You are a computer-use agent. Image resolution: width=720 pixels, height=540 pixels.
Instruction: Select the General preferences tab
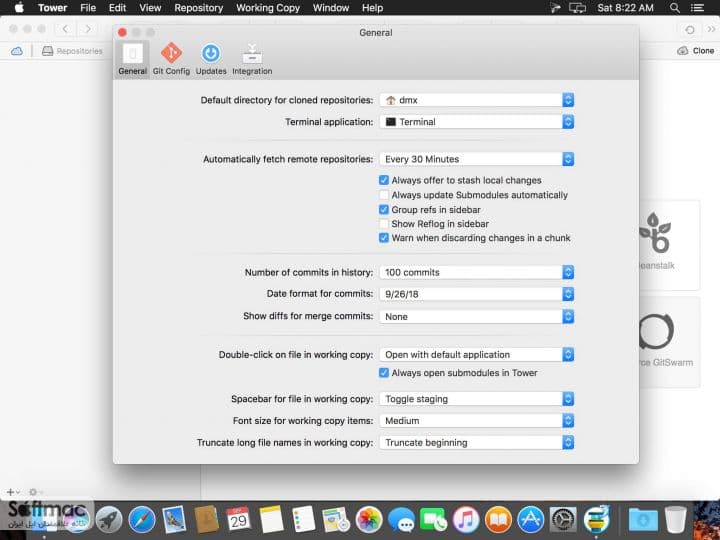[132, 59]
